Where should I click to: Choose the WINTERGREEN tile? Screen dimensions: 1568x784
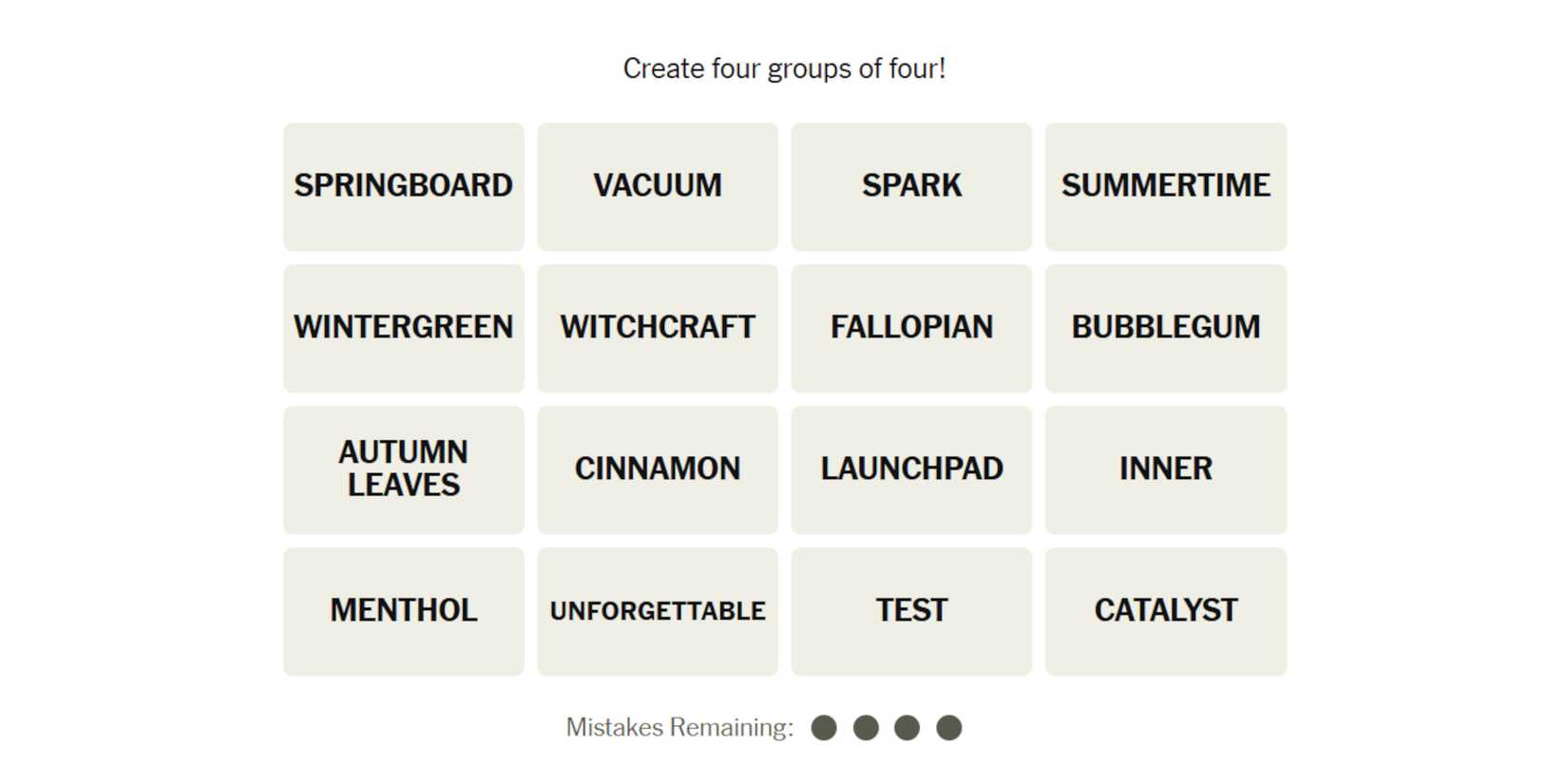pos(403,328)
